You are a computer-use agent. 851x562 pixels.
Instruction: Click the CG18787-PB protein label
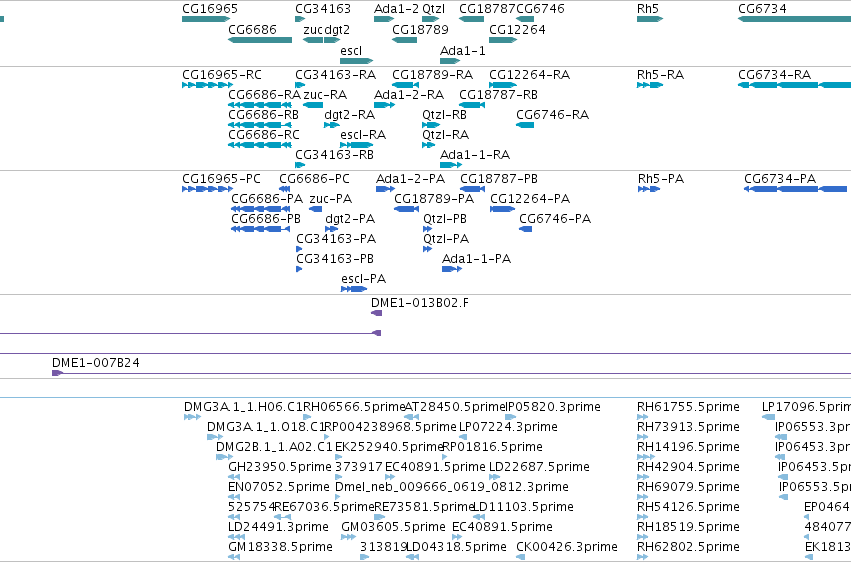[x=499, y=178]
